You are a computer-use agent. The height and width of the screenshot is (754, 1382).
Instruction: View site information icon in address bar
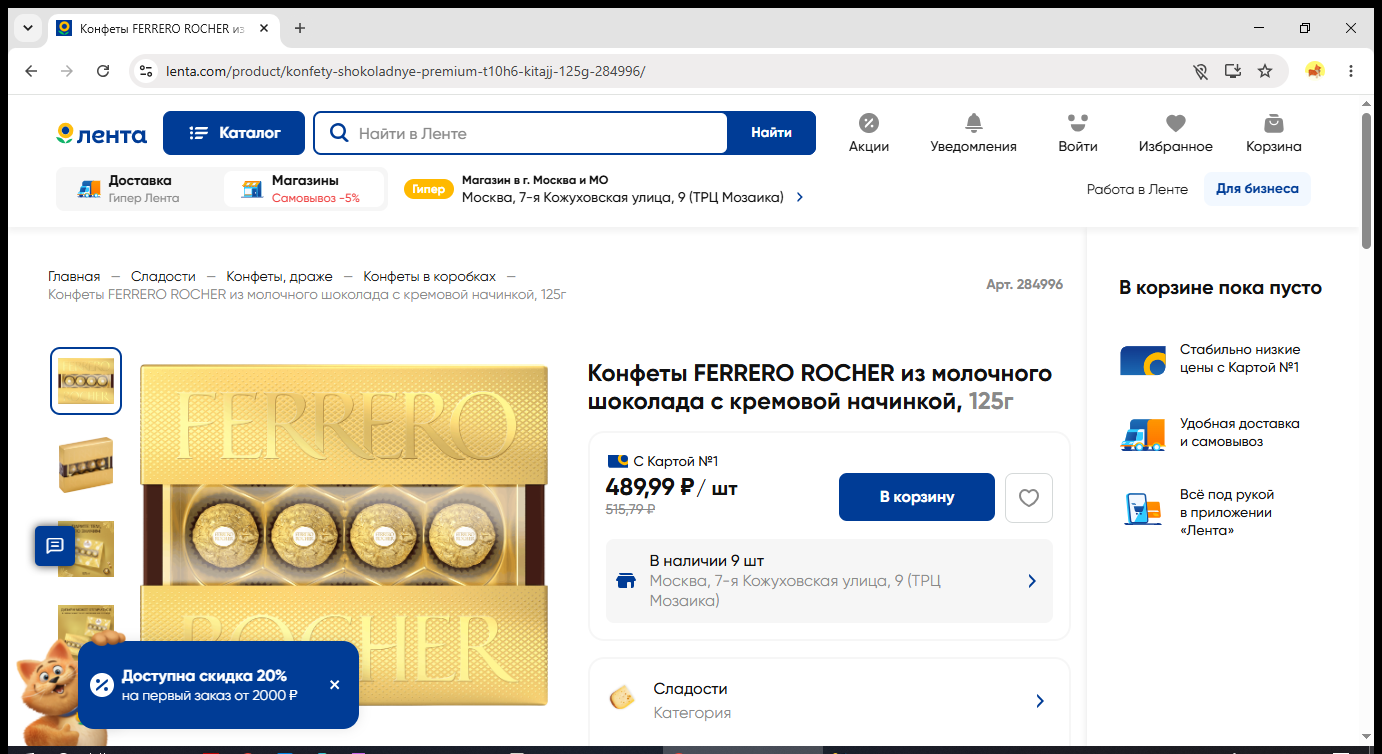[x=146, y=71]
